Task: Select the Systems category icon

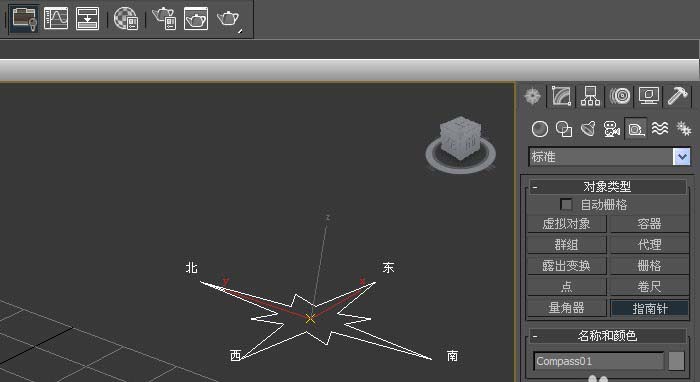Action: (683, 129)
